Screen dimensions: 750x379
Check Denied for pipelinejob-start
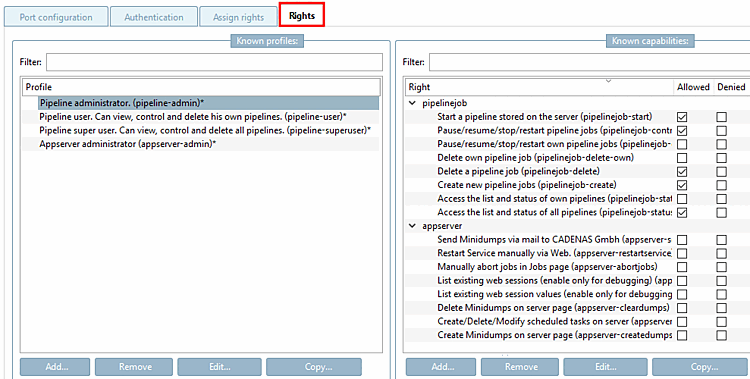click(x=721, y=117)
